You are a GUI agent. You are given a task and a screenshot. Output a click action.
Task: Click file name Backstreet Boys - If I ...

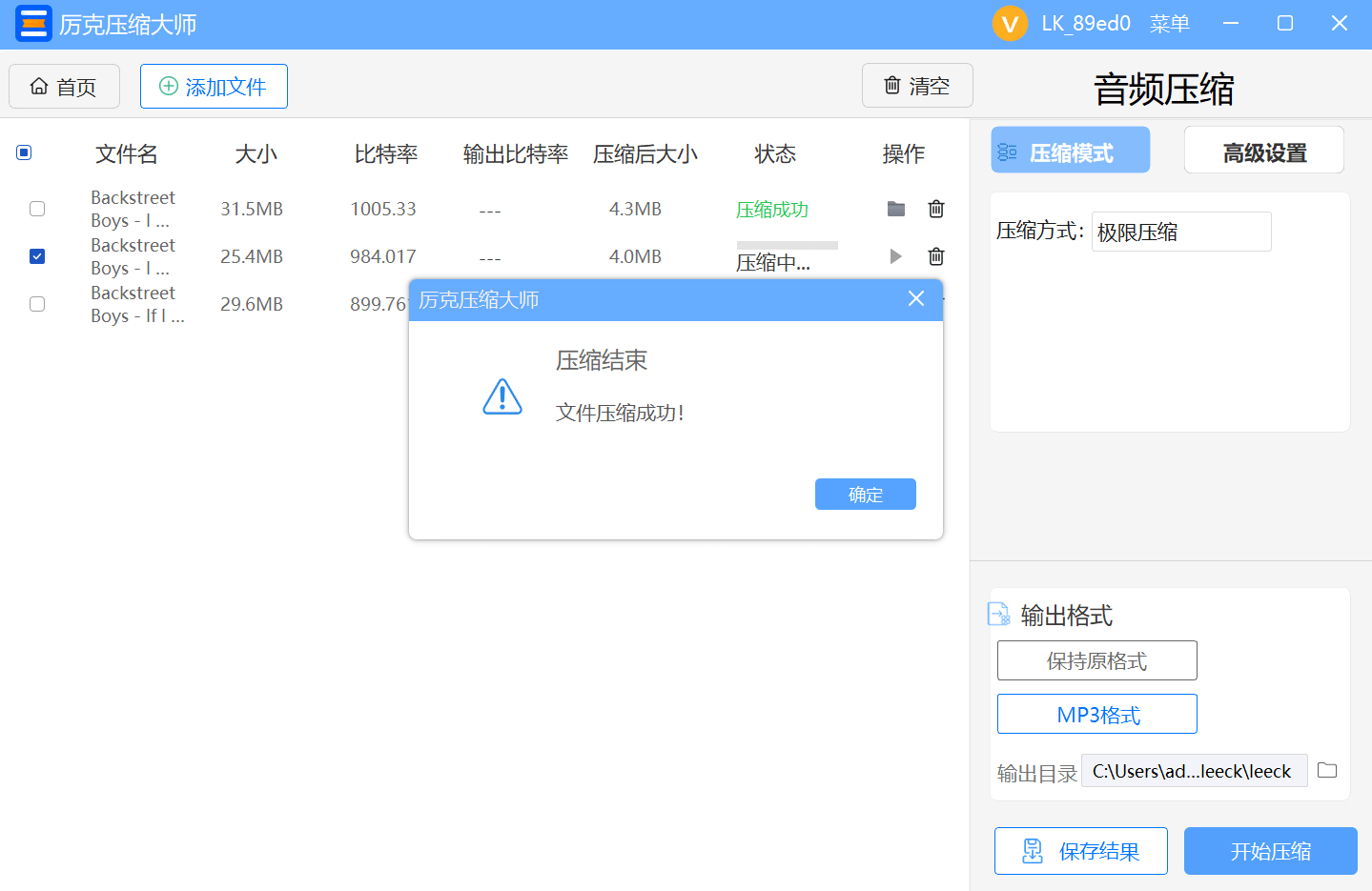pos(137,304)
